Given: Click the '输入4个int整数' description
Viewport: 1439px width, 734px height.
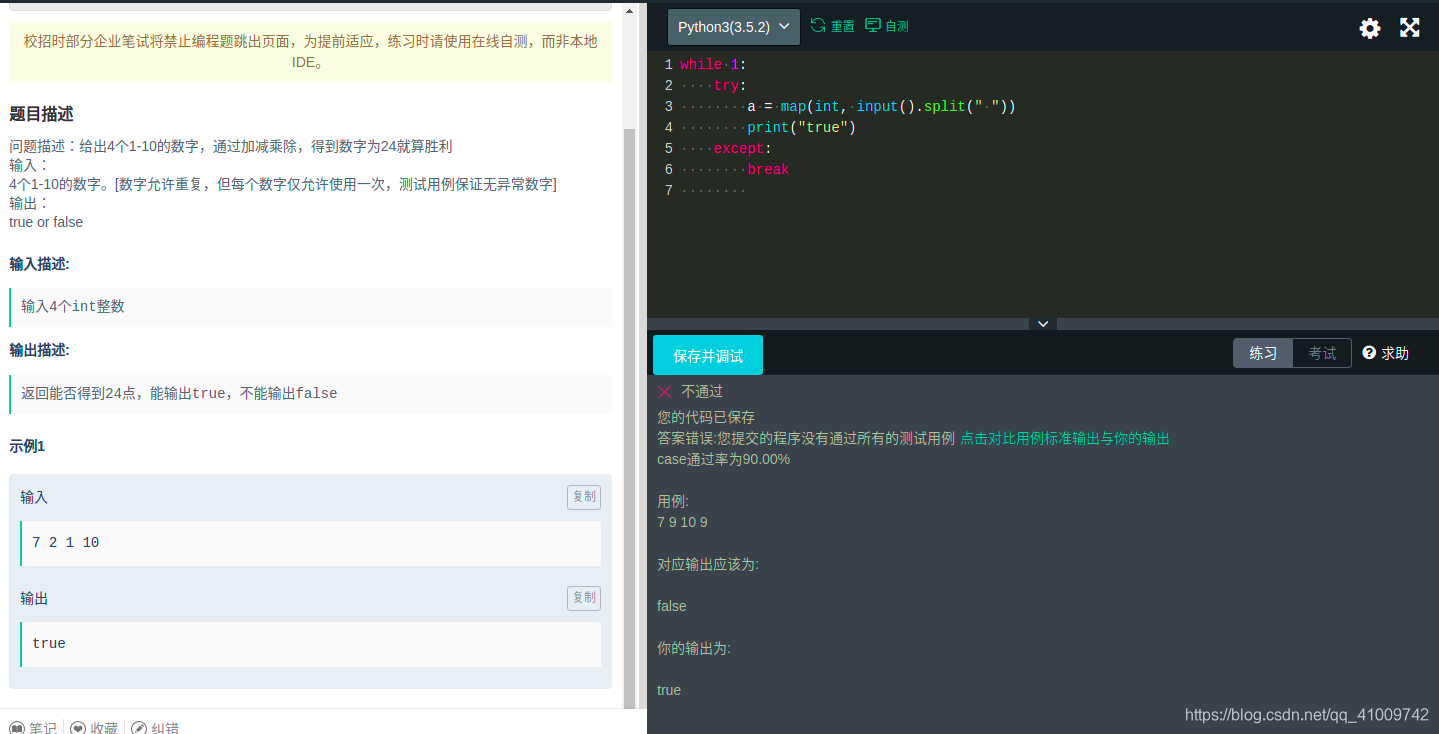Looking at the screenshot, I should click(73, 307).
